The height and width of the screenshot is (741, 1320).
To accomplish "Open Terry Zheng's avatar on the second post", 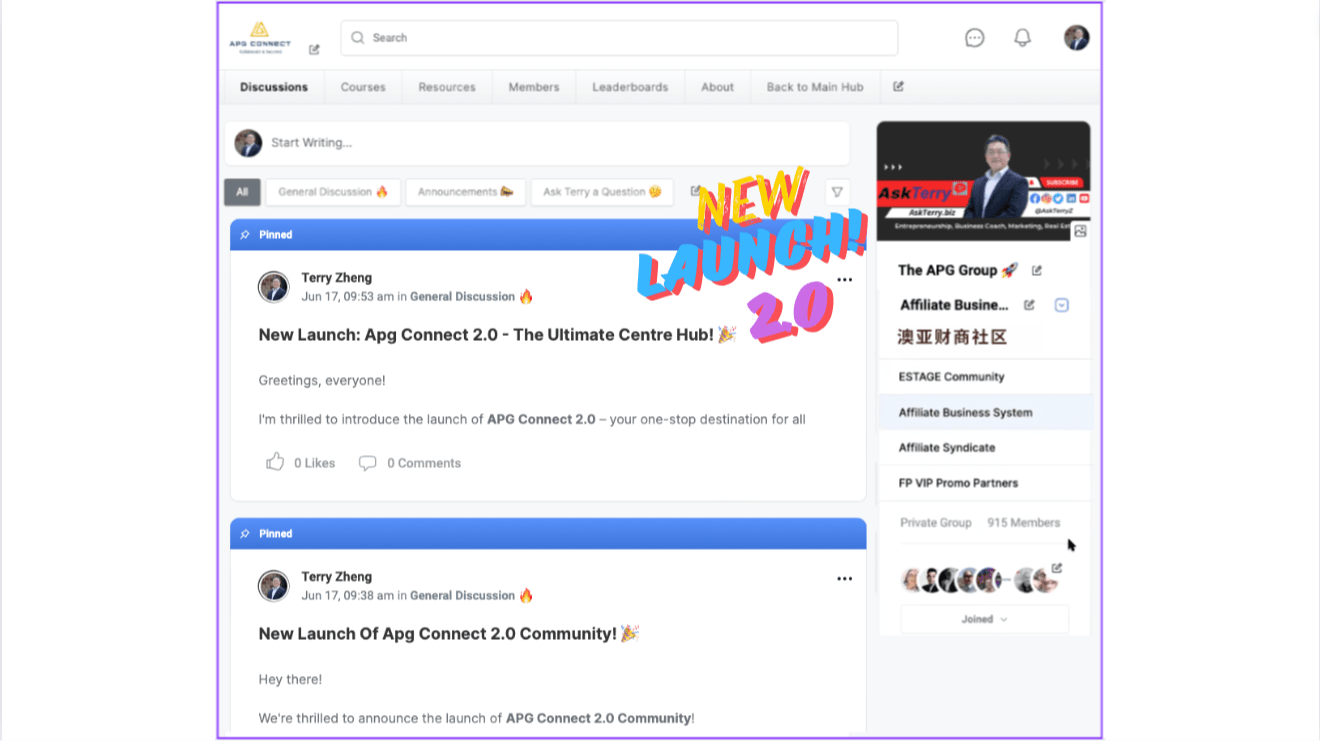I will coord(273,586).
